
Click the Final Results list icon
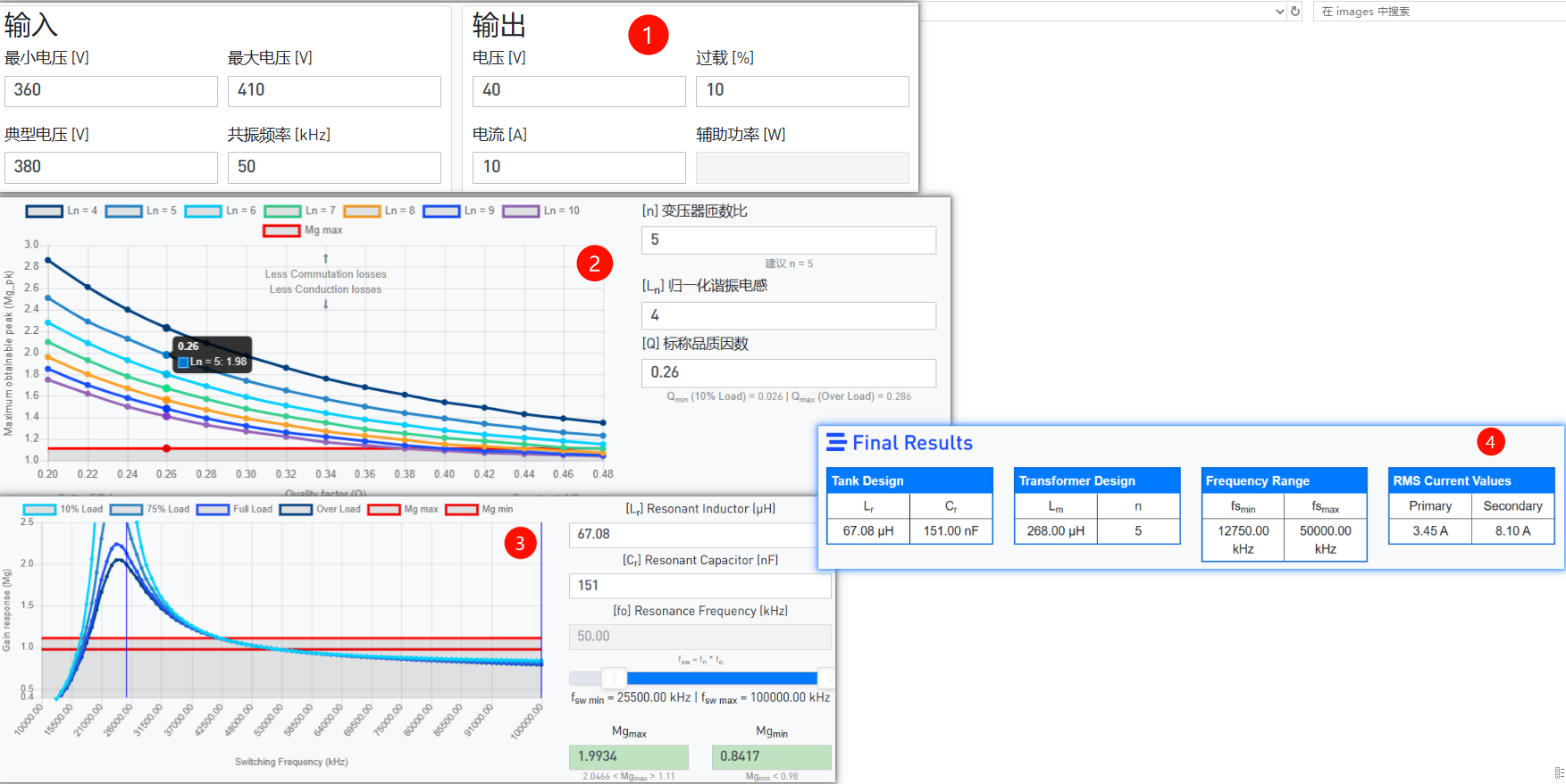pyautogui.click(x=836, y=443)
